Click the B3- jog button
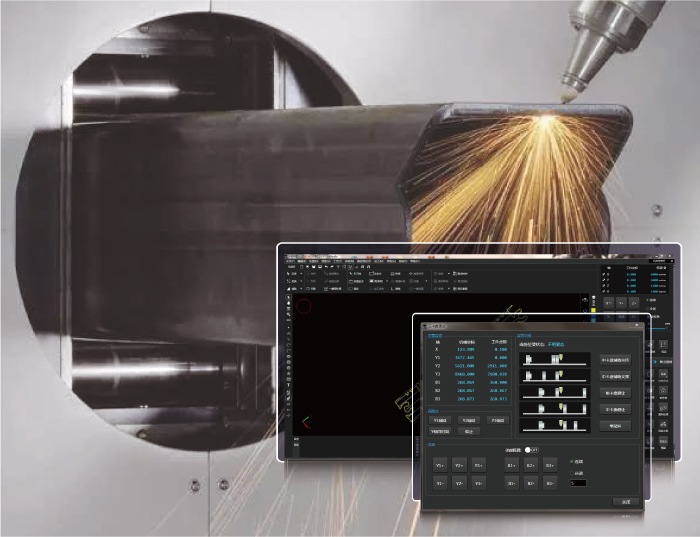 pos(550,483)
